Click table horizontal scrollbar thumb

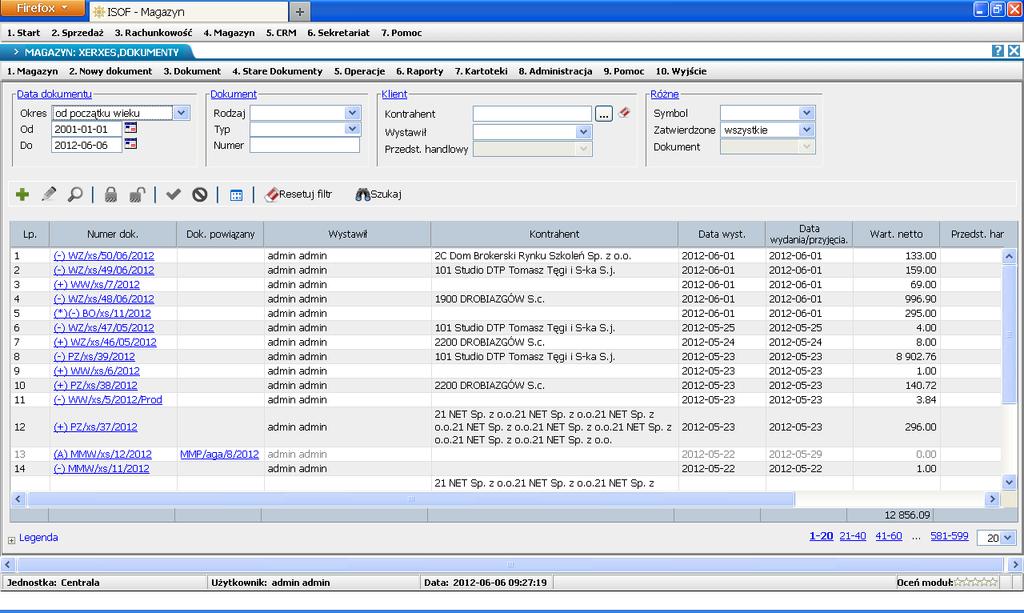411,499
